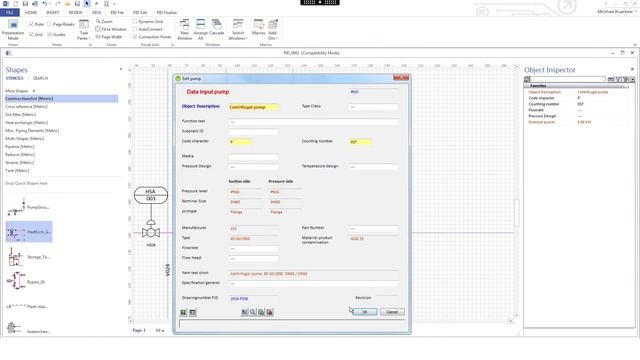Click the valve symbol V028 on the canvas

pos(151,231)
